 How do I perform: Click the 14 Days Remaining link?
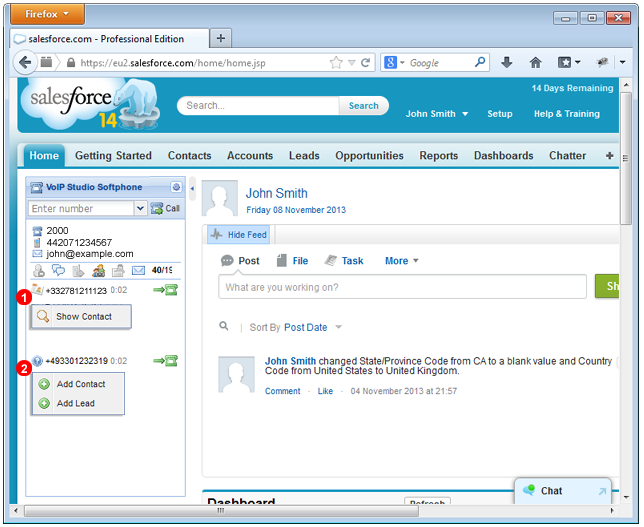click(x=572, y=88)
